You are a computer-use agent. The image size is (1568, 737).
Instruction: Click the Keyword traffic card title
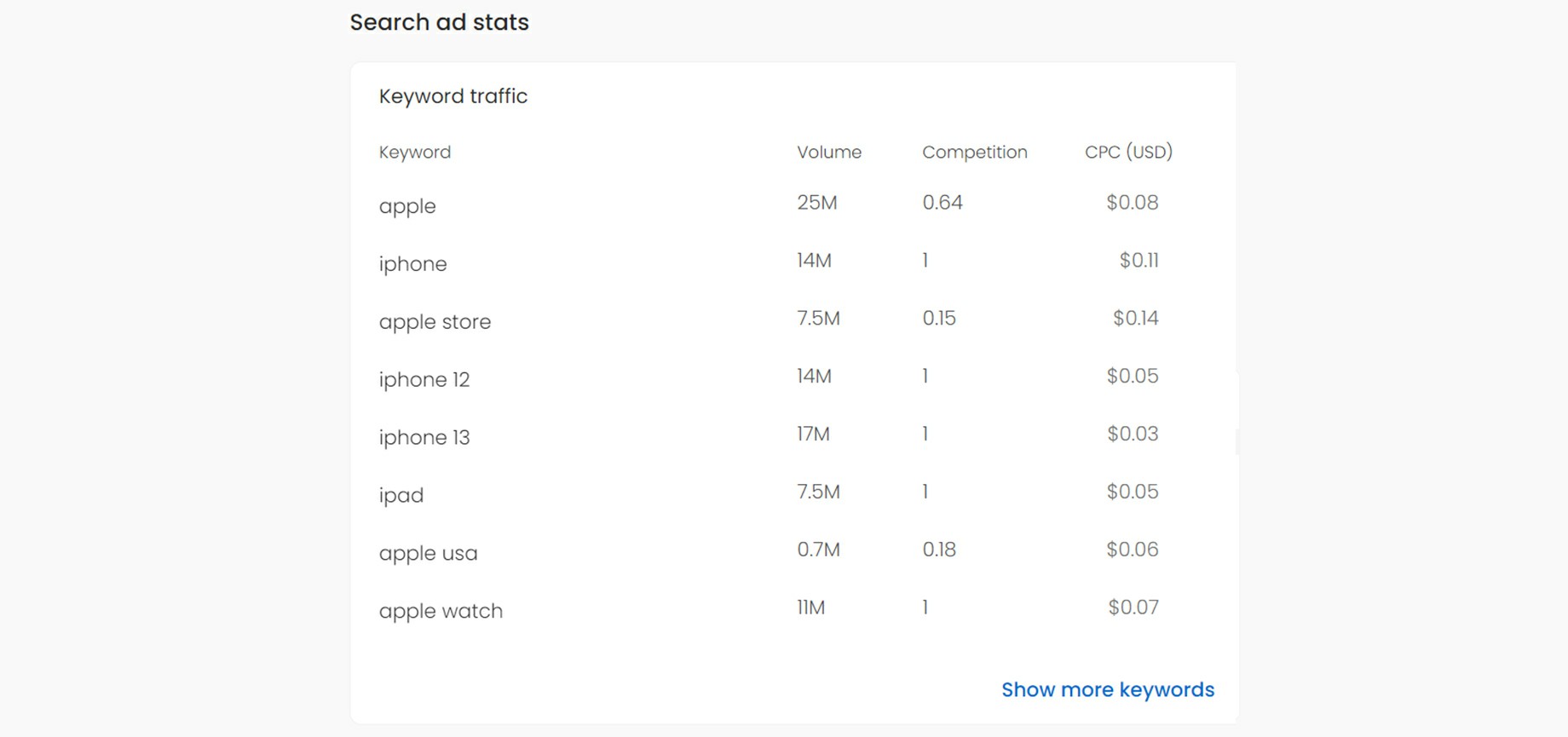coord(453,96)
